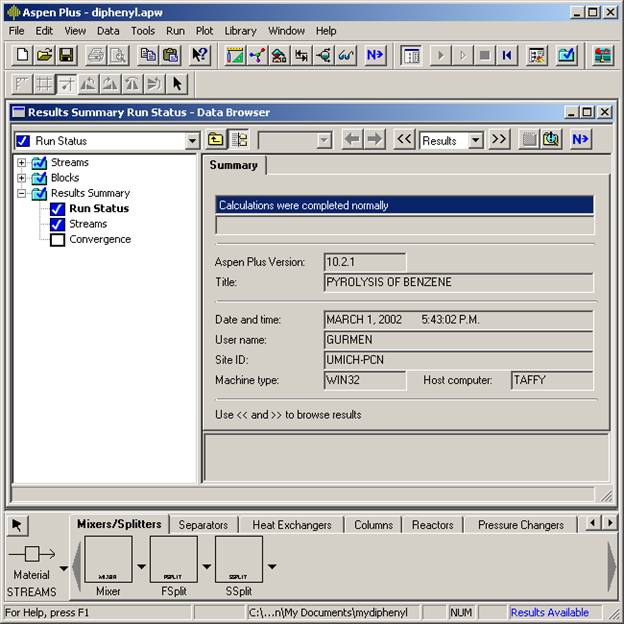Select Run Status in results tree

point(98,209)
